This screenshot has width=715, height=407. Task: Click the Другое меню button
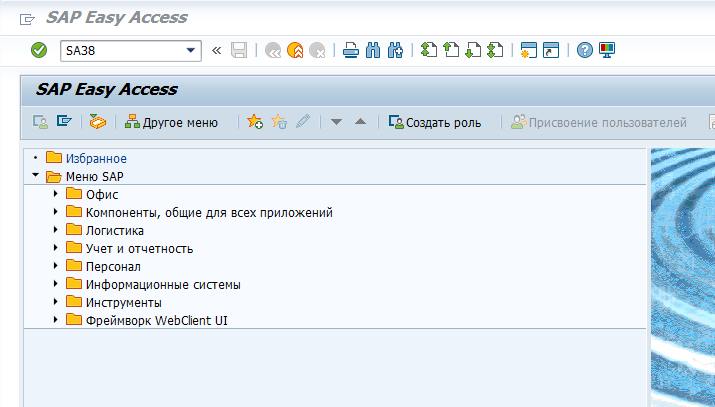coord(171,122)
